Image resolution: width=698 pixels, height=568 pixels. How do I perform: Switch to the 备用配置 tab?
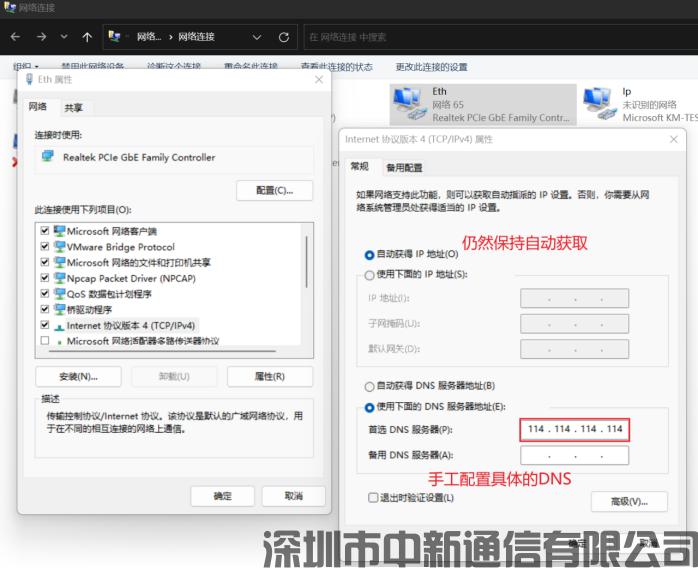click(x=404, y=168)
